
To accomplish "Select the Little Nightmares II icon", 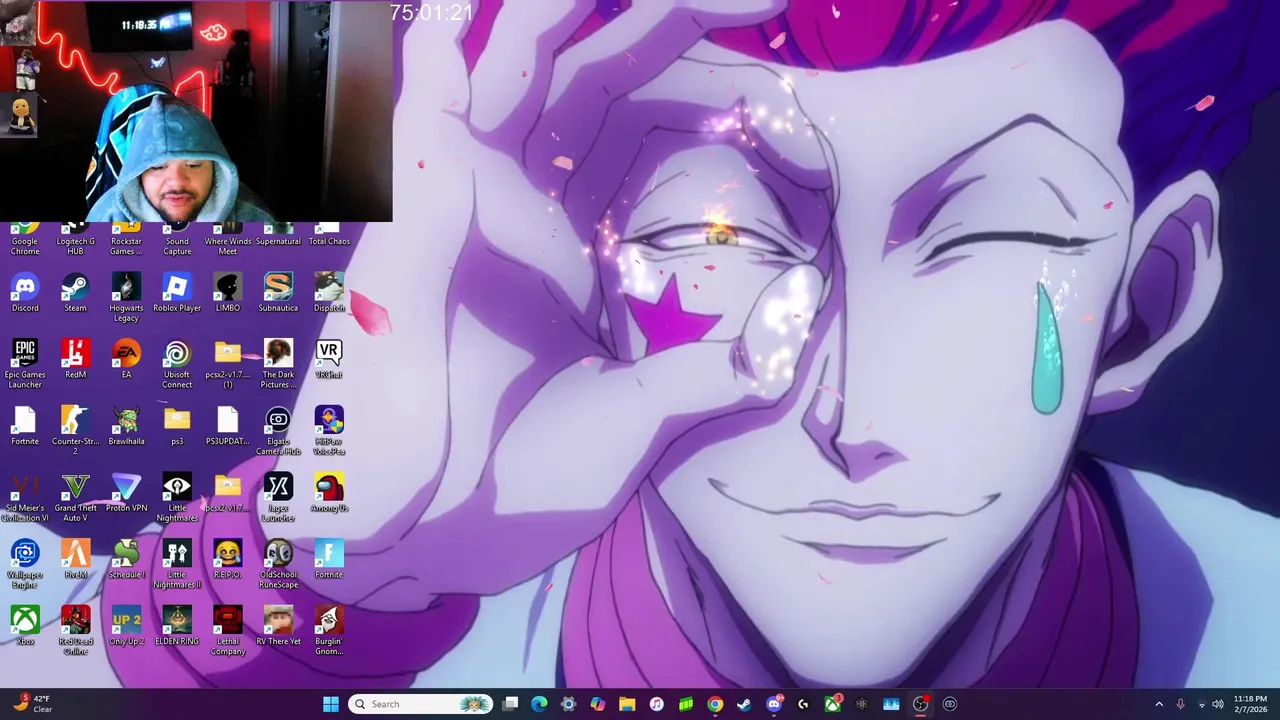I will coord(177,565).
